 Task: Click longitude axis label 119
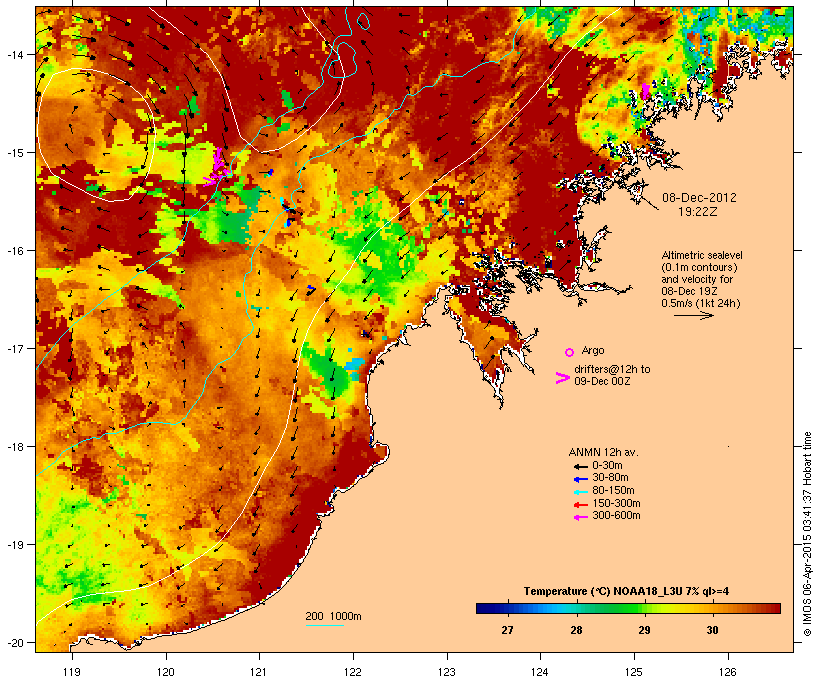coord(72,672)
